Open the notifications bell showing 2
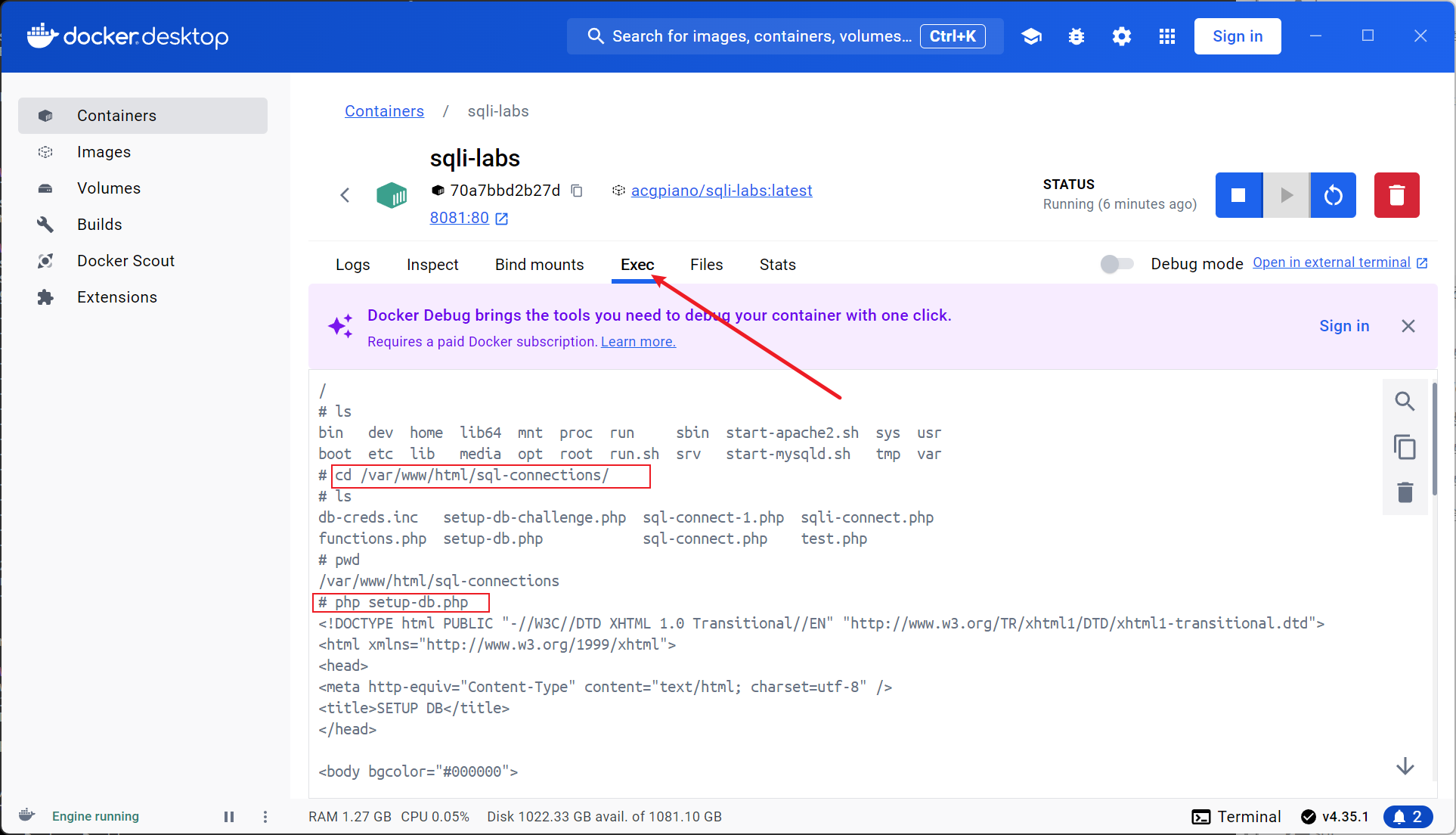This screenshot has height=835, width=1456. 1408,817
